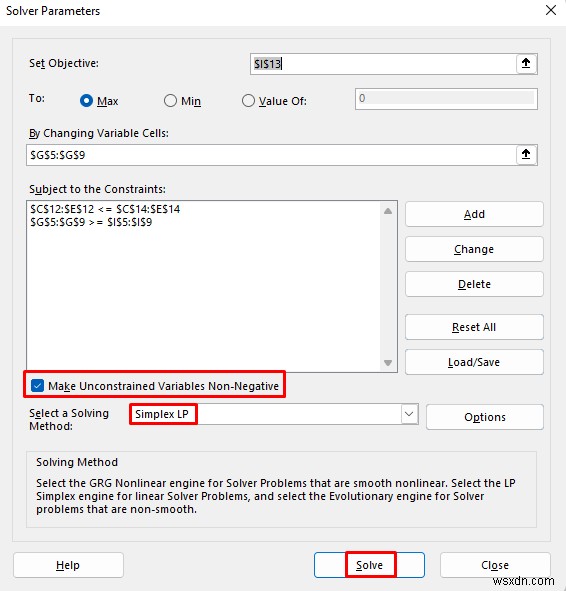Open the Load/Save dialog
The image size is (566, 591).
coord(474,362)
